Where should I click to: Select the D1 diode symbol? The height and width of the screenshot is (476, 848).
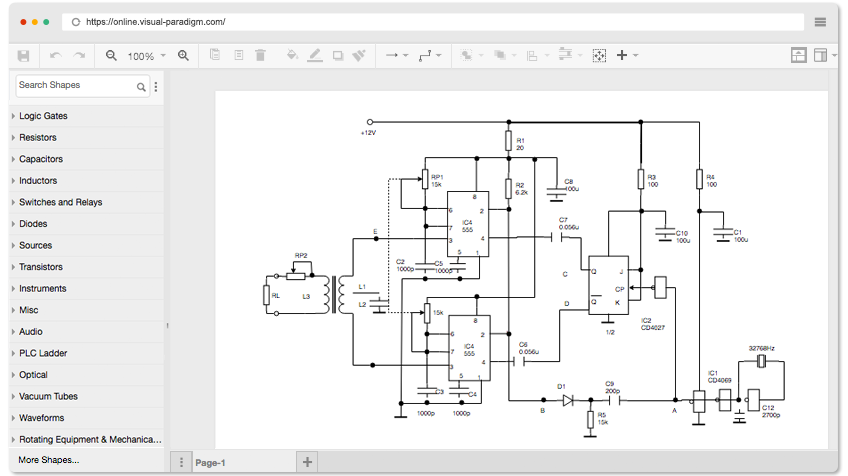[568, 400]
